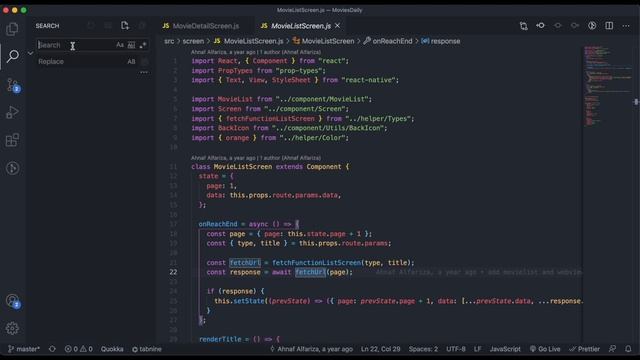Click Synchronize Changes icon in status bar
Viewport: 640px width, 360px height.
pos(52,349)
